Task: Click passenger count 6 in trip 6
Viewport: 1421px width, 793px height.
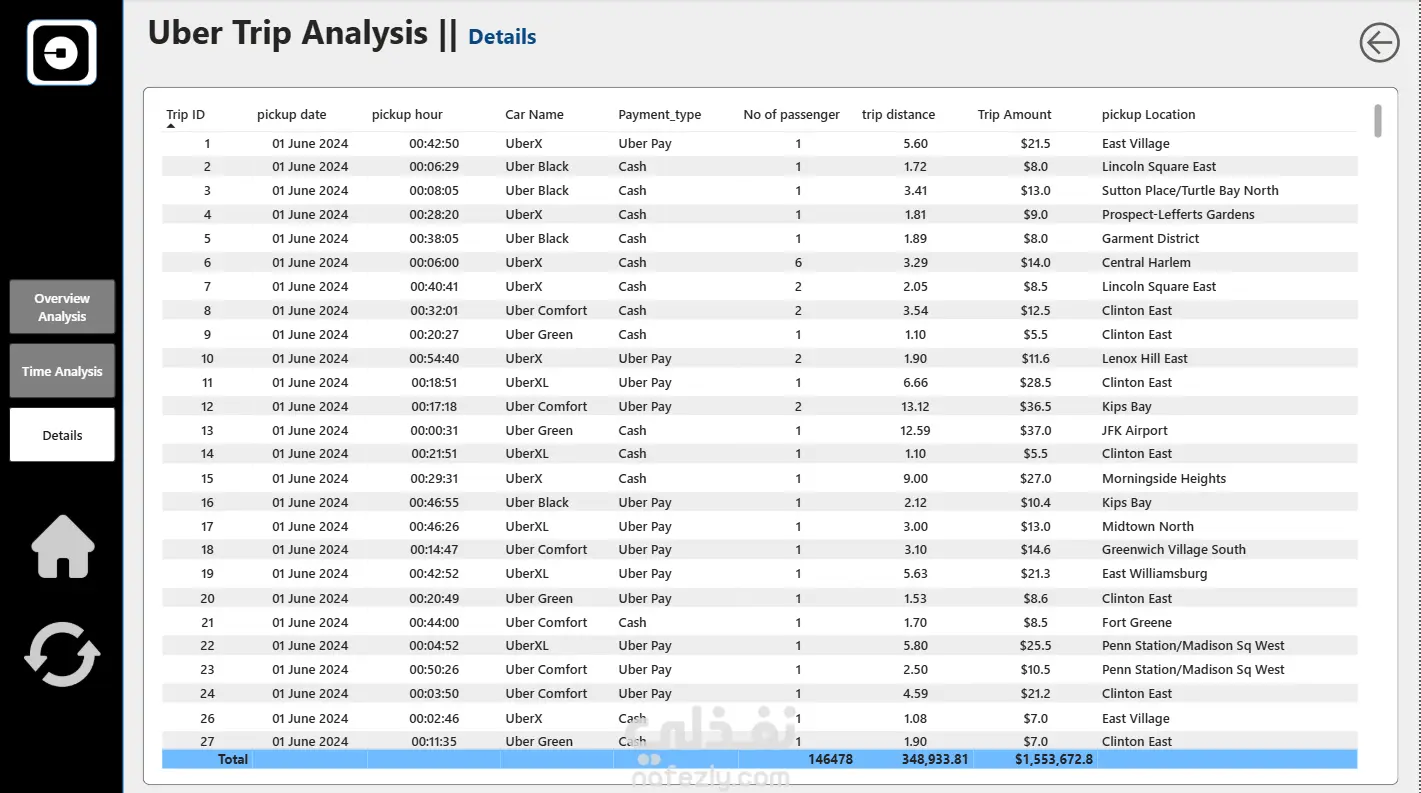Action: tap(798, 262)
